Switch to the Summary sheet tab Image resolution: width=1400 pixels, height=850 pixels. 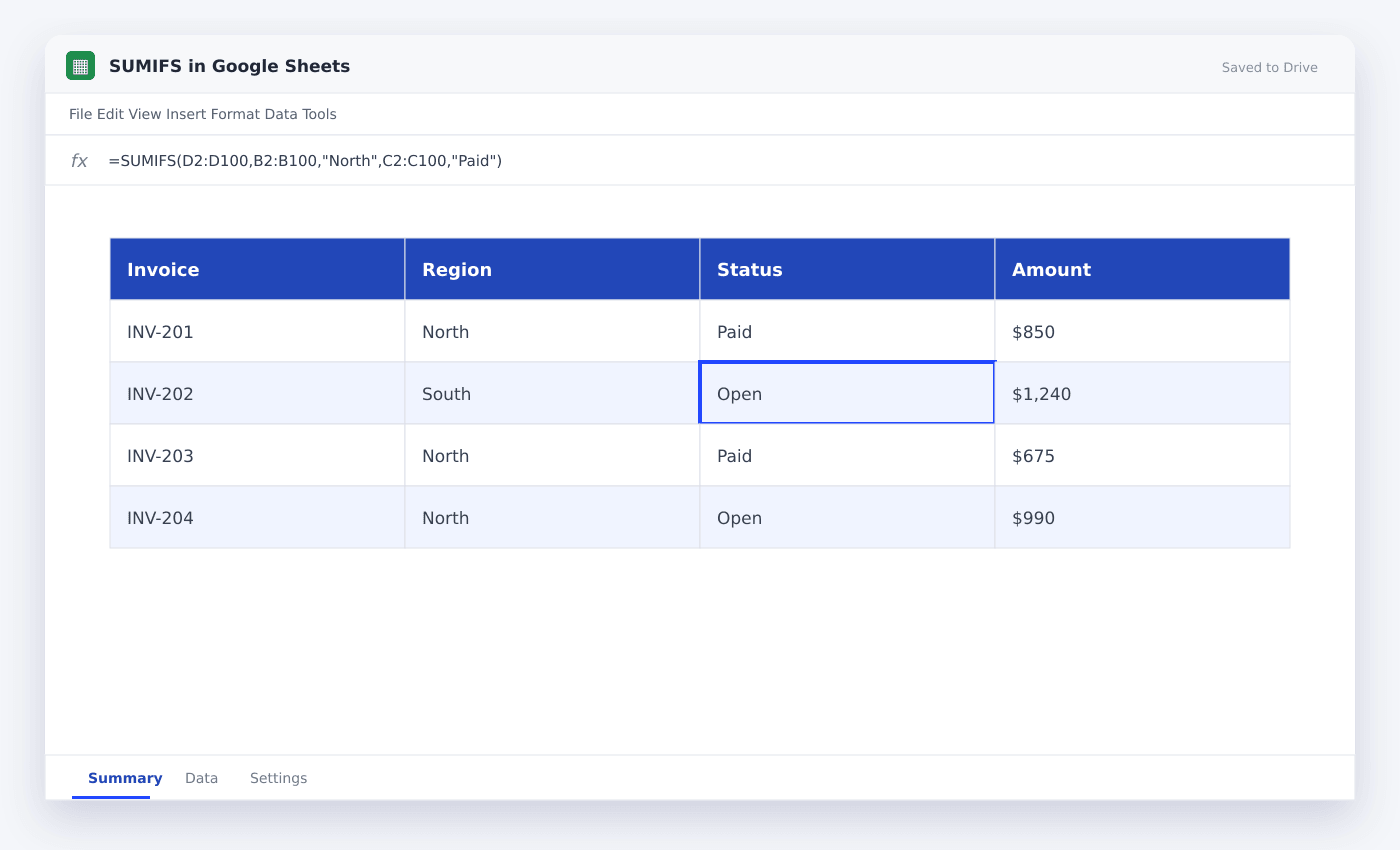[x=125, y=778]
